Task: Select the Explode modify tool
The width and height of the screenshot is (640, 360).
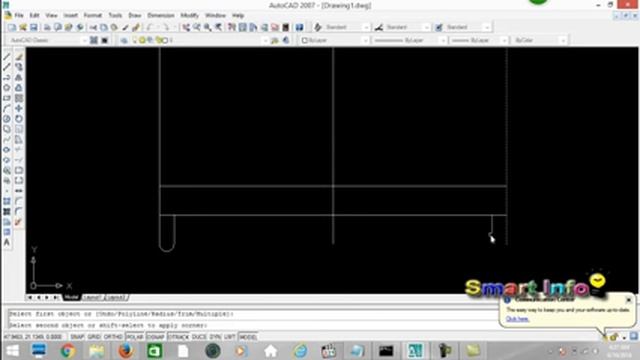Action: click(19, 222)
